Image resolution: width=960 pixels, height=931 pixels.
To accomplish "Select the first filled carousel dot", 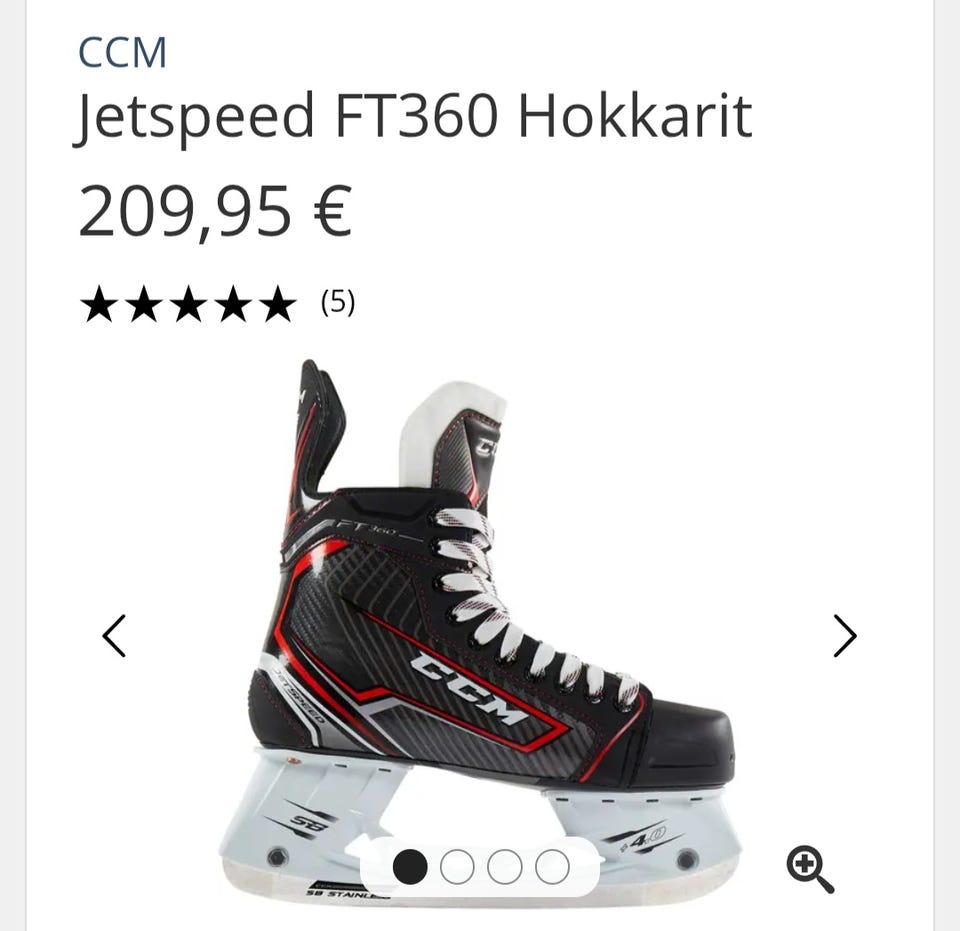I will (x=410, y=867).
